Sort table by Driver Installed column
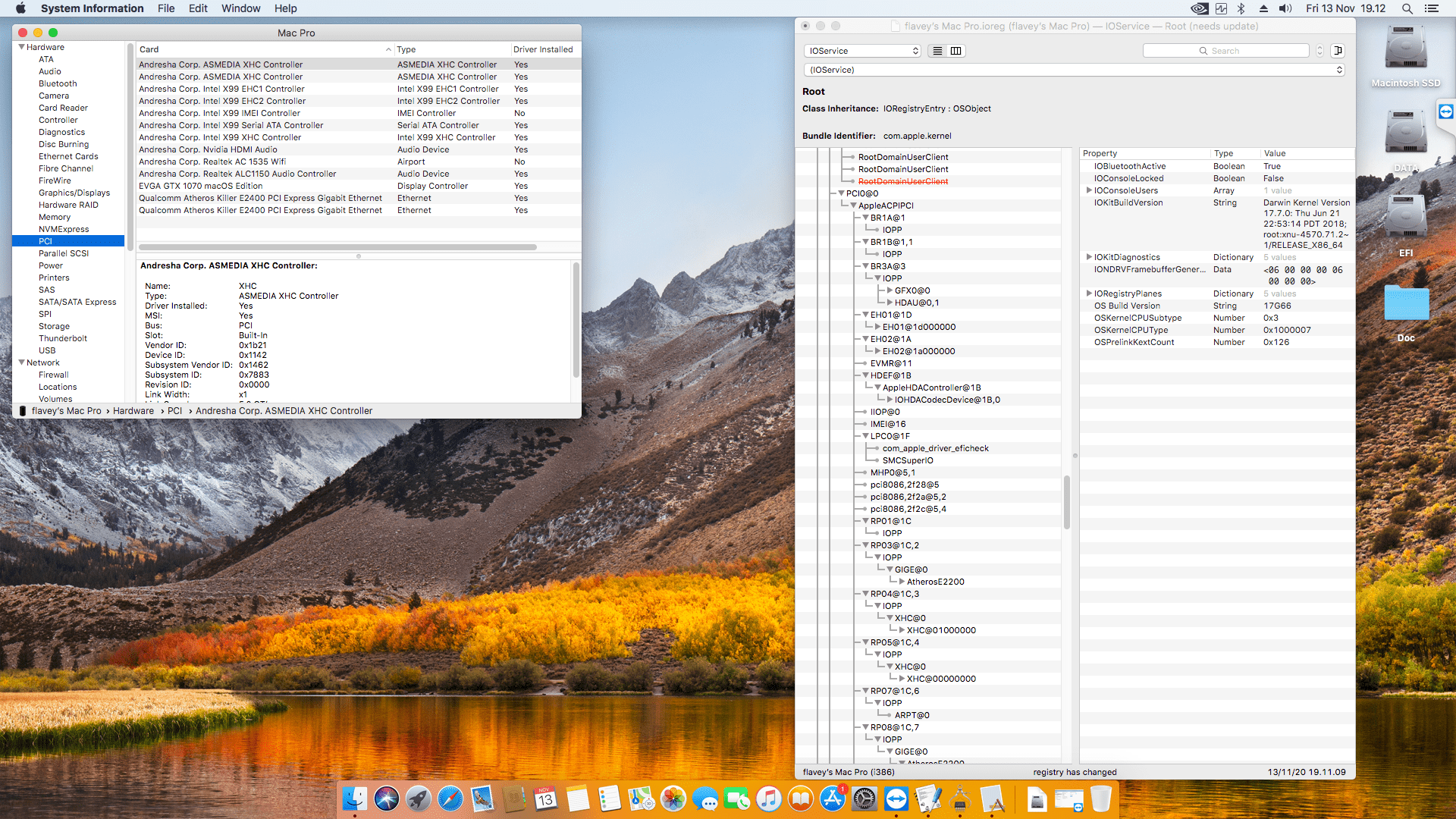Image resolution: width=1456 pixels, height=819 pixels. tap(543, 49)
